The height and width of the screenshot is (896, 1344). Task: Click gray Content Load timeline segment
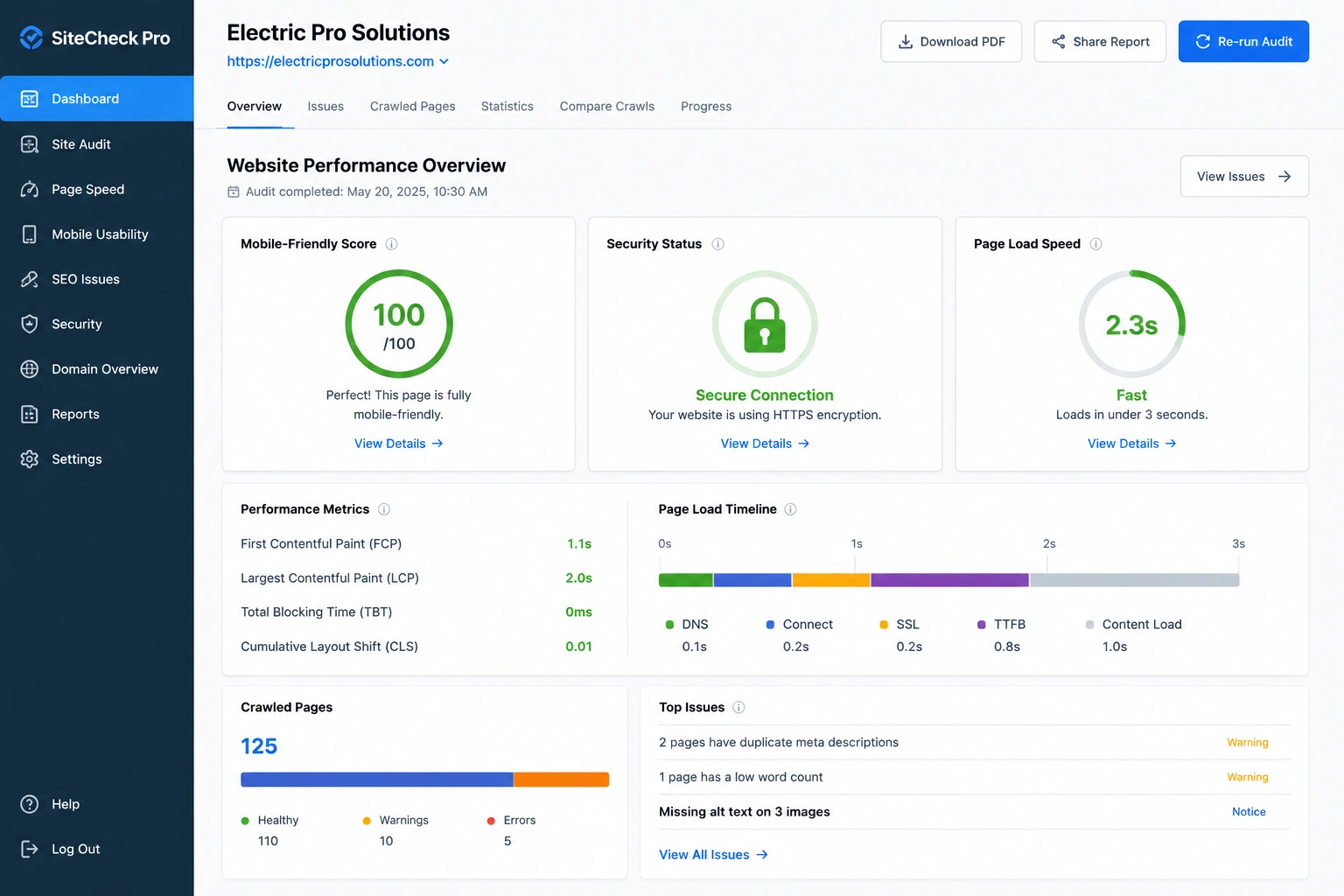[x=1135, y=580]
